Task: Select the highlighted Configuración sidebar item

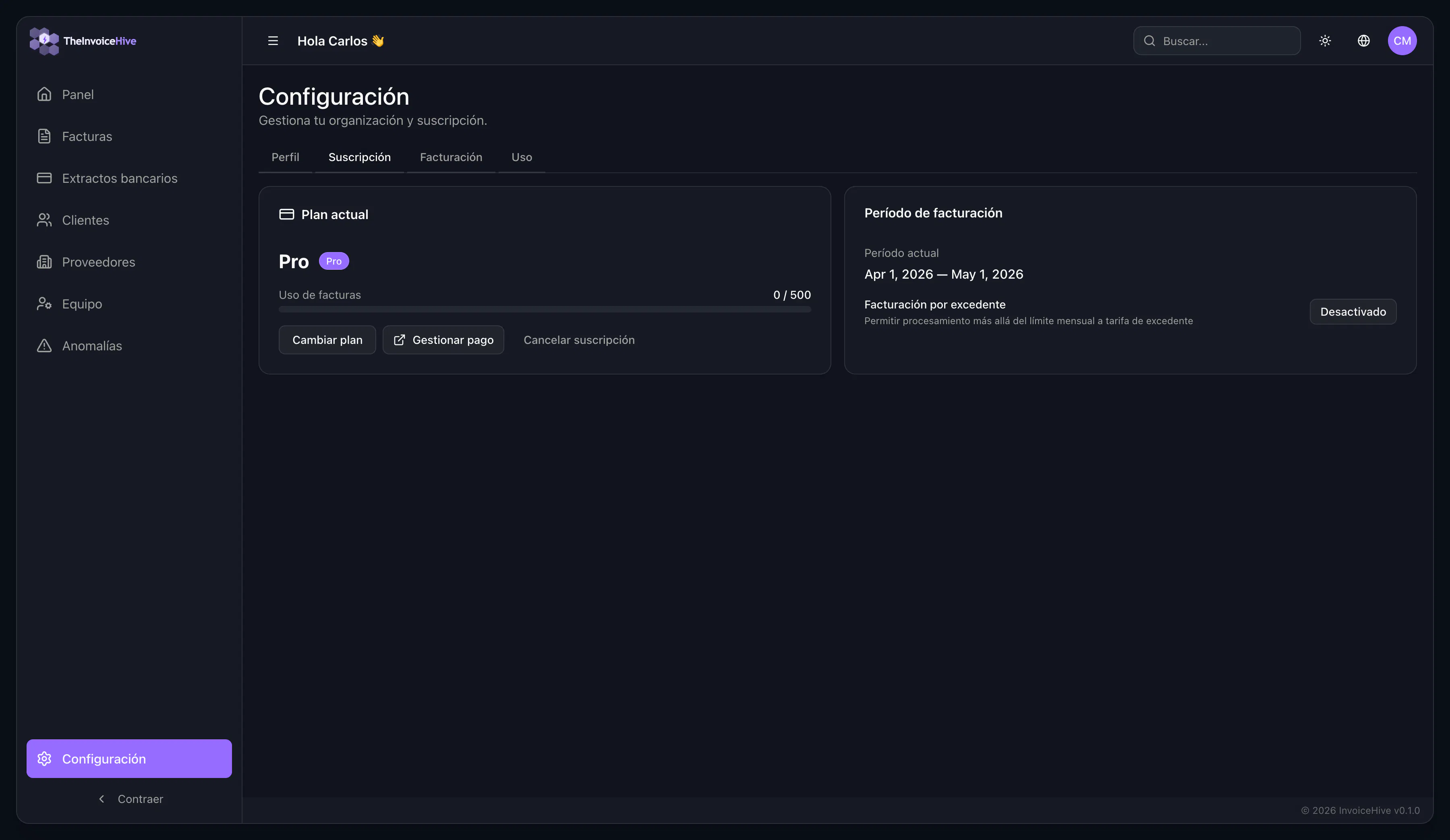Action: tap(129, 759)
